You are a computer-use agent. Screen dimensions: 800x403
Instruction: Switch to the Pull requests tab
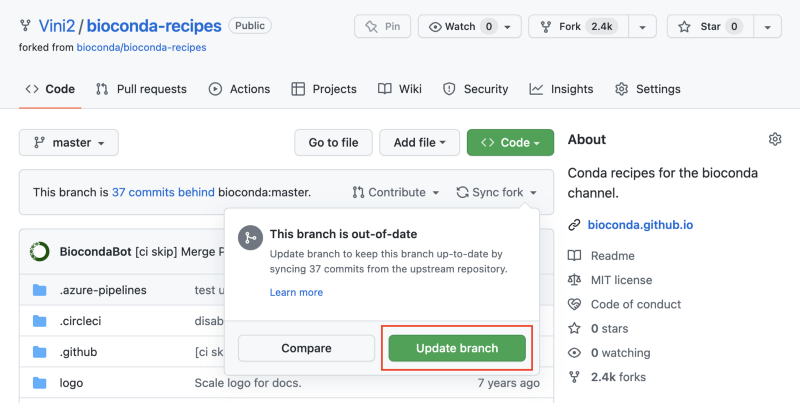coord(141,89)
